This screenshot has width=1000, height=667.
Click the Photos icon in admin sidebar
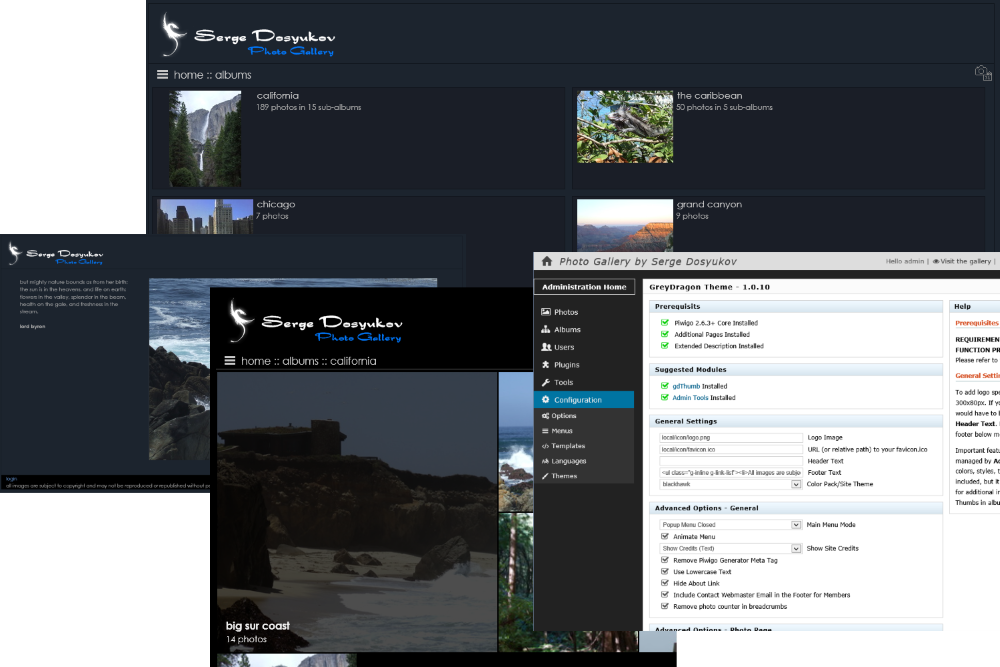coord(545,312)
